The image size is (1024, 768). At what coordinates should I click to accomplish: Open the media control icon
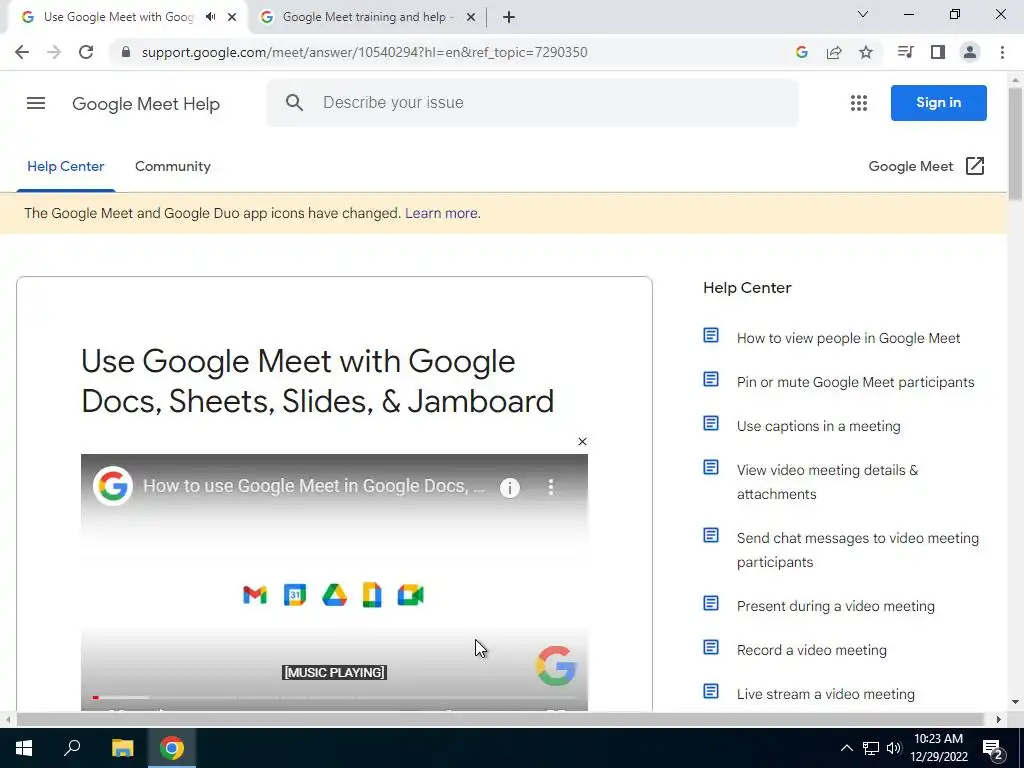tap(905, 52)
